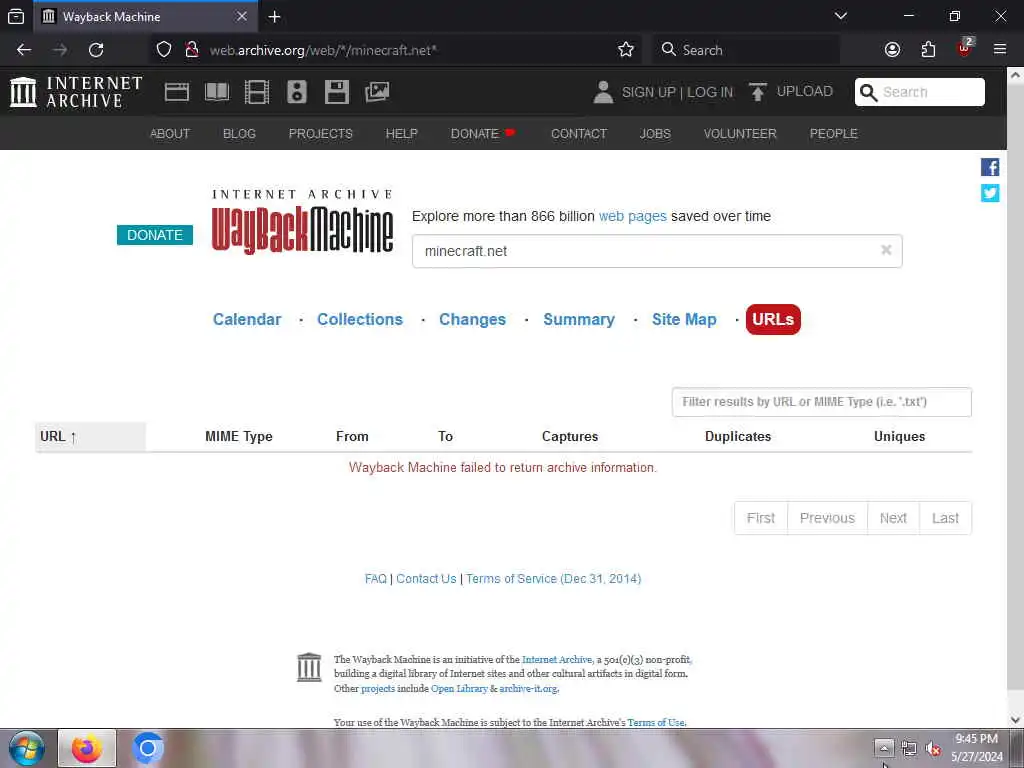Switch to the Calendar view
The height and width of the screenshot is (768, 1024).
247,319
